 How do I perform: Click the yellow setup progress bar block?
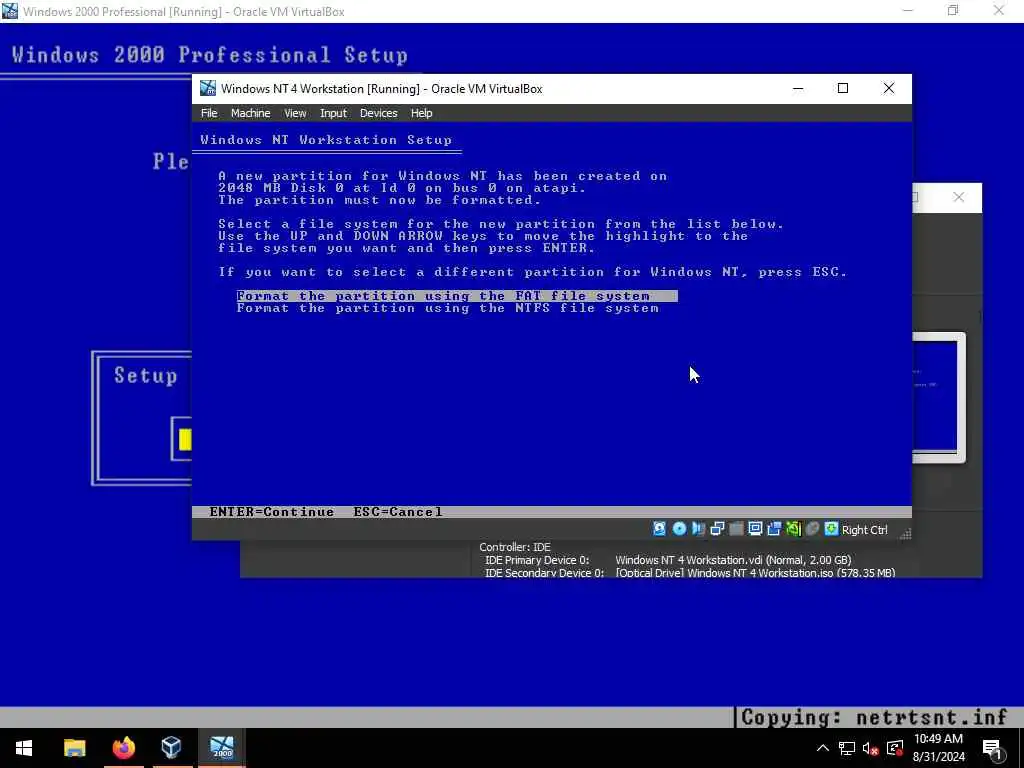(185, 440)
